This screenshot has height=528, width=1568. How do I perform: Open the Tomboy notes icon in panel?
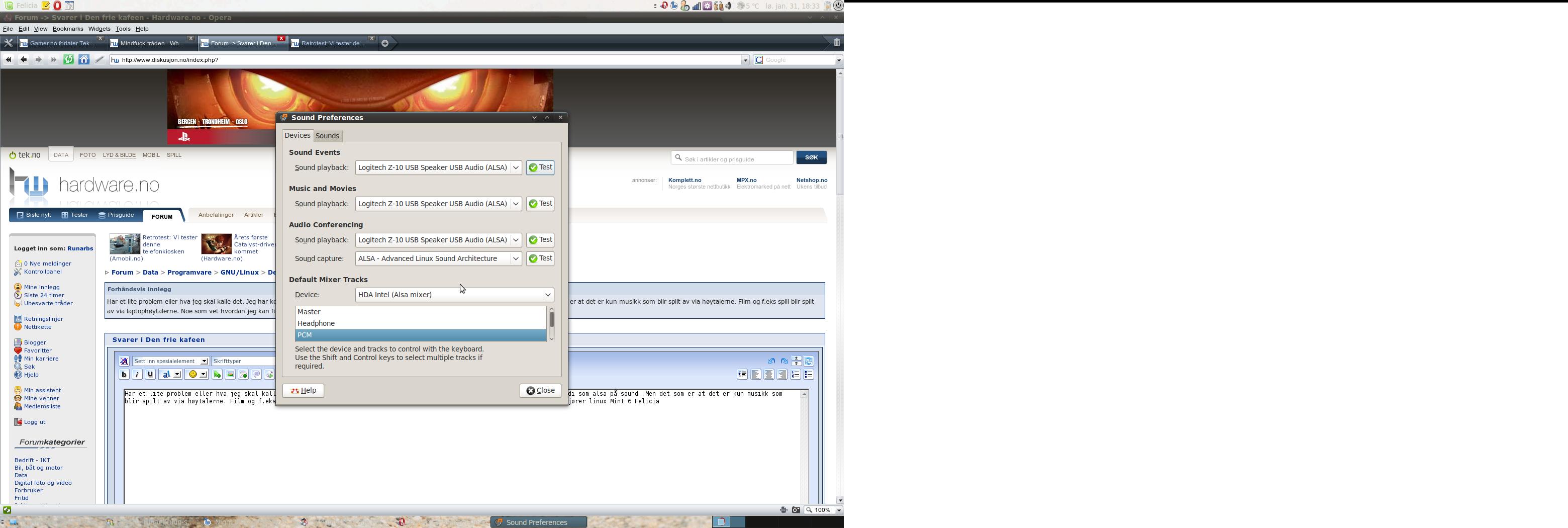click(x=45, y=6)
